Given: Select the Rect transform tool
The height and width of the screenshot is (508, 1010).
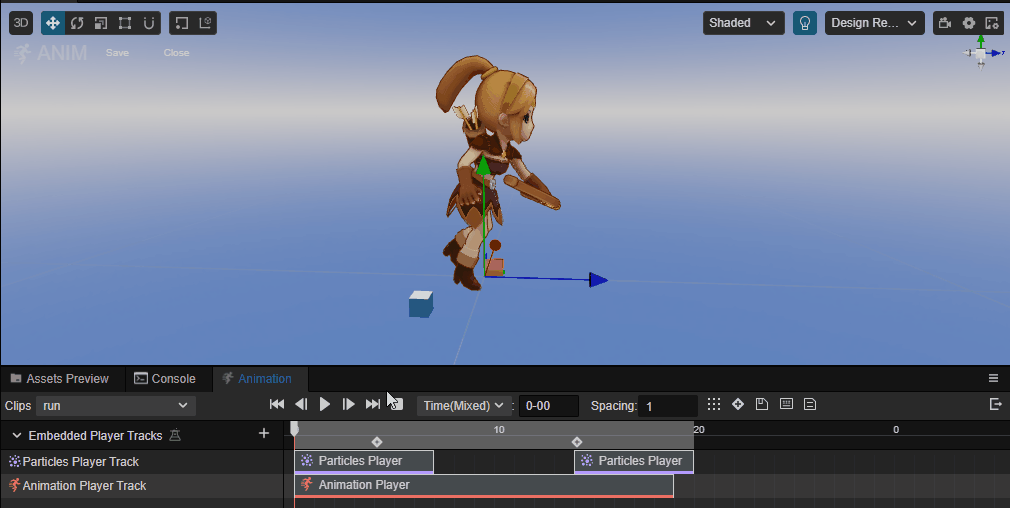Looking at the screenshot, I should coord(124,23).
